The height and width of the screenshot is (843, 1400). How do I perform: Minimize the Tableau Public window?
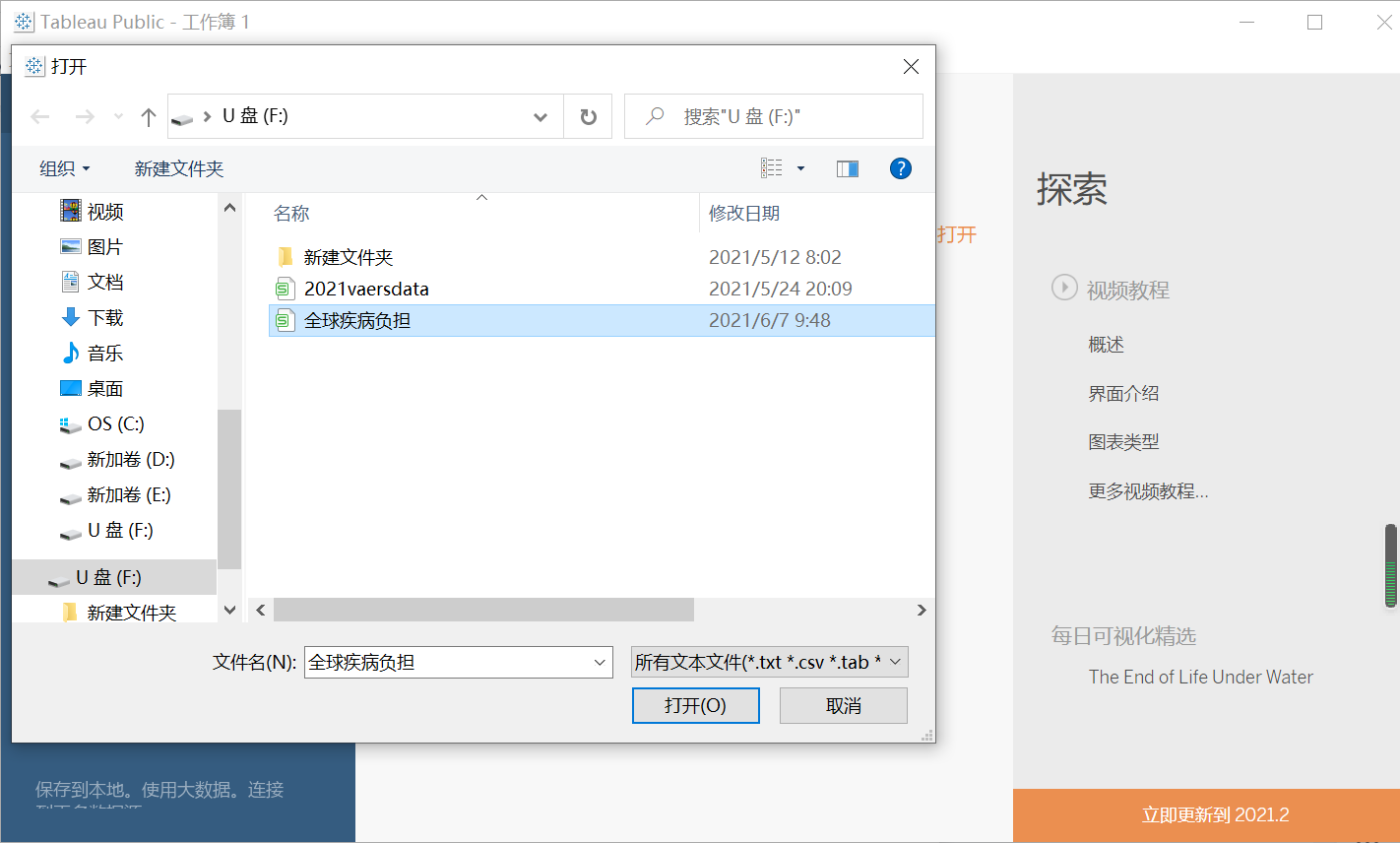[1247, 22]
